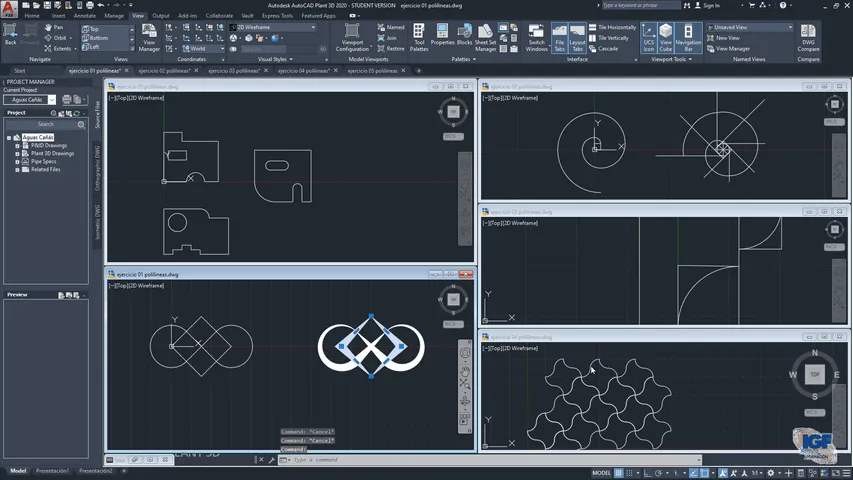The image size is (853, 480).
Task: Add new drawing tab with plus button
Action: (x=418, y=71)
